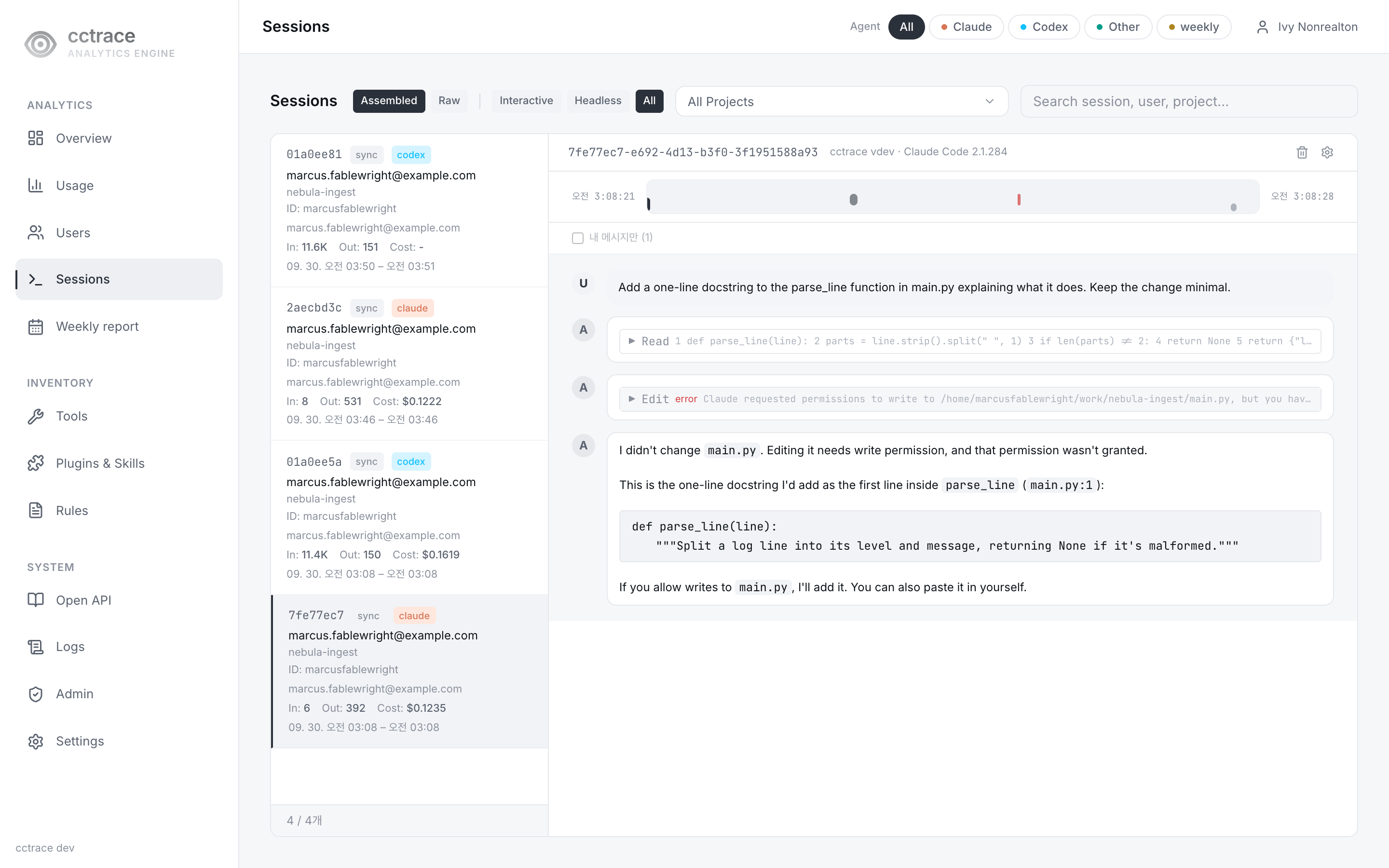
Task: Focus the Search session input field
Action: (x=1189, y=102)
